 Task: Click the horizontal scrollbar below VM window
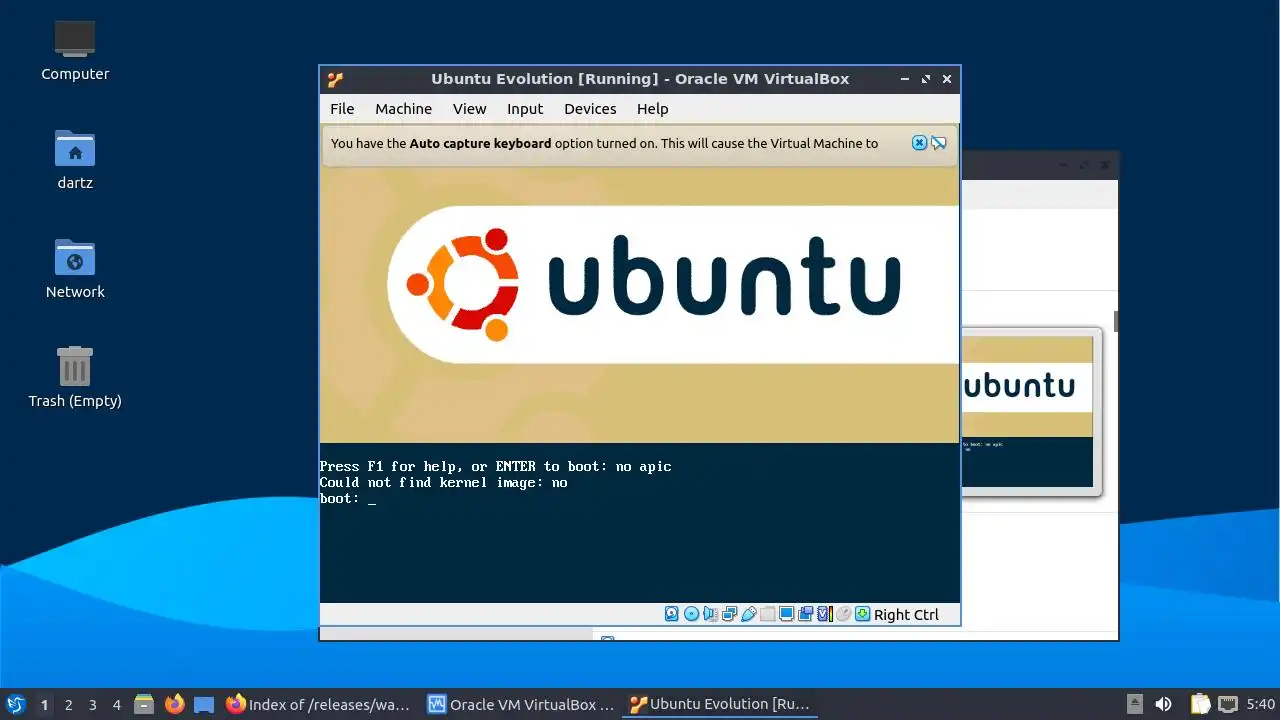[456, 633]
